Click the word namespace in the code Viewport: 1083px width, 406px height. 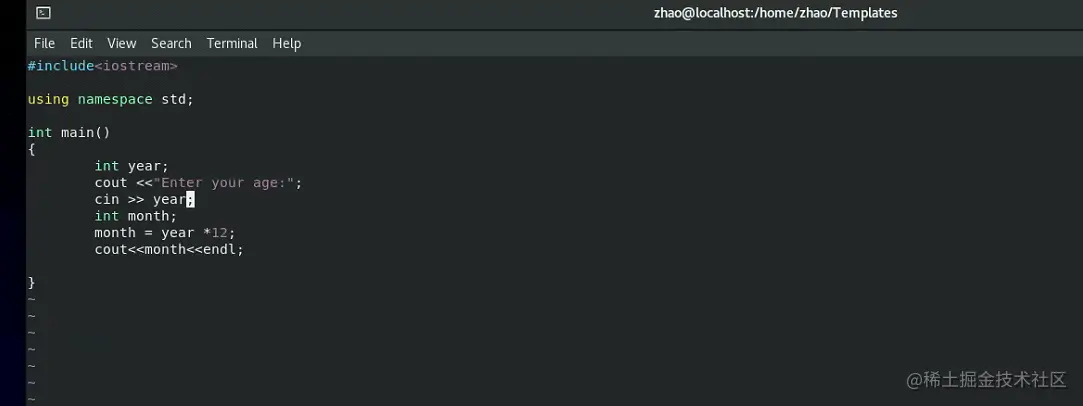point(115,99)
